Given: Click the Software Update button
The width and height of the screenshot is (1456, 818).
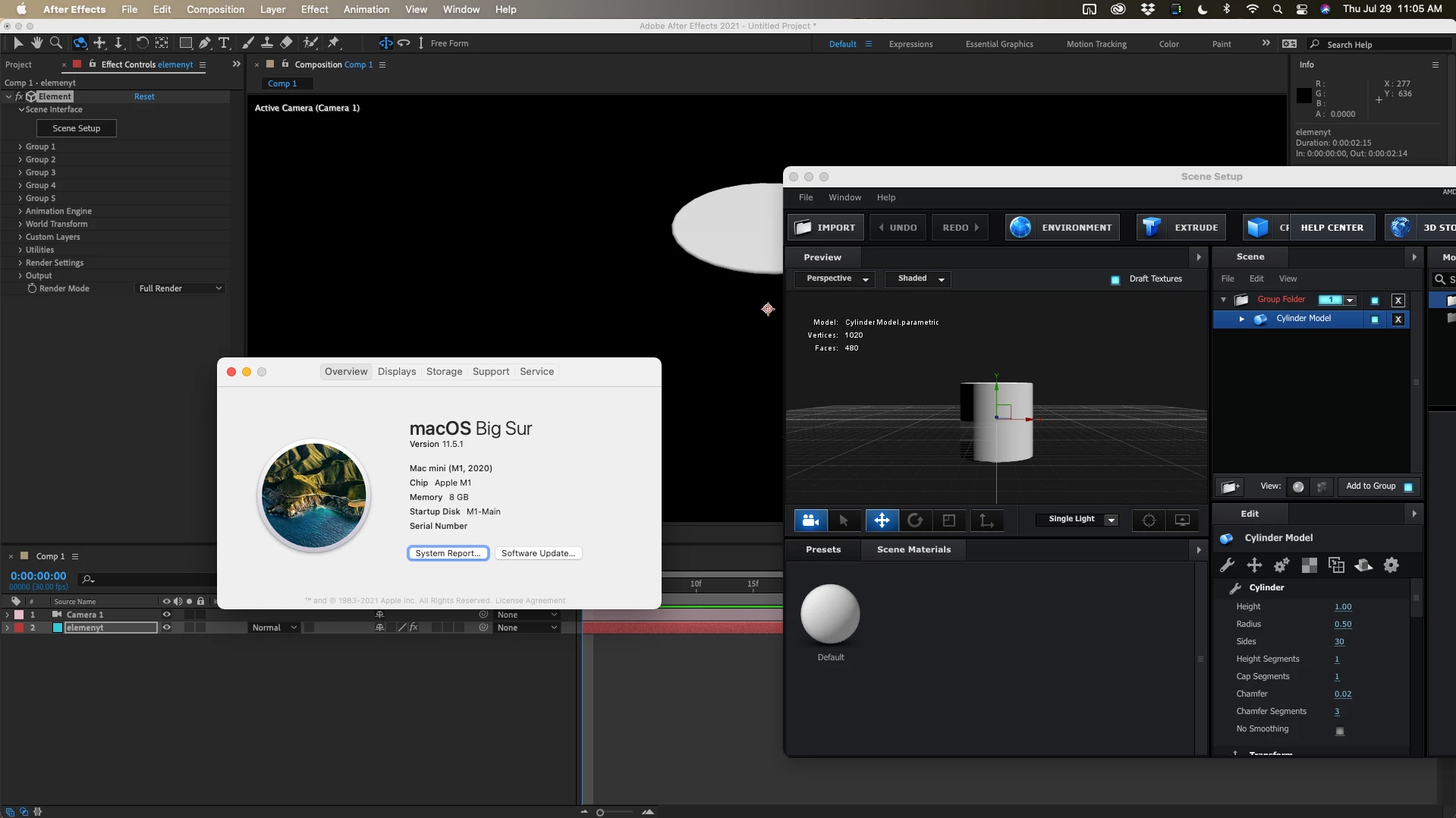Looking at the screenshot, I should pyautogui.click(x=538, y=553).
